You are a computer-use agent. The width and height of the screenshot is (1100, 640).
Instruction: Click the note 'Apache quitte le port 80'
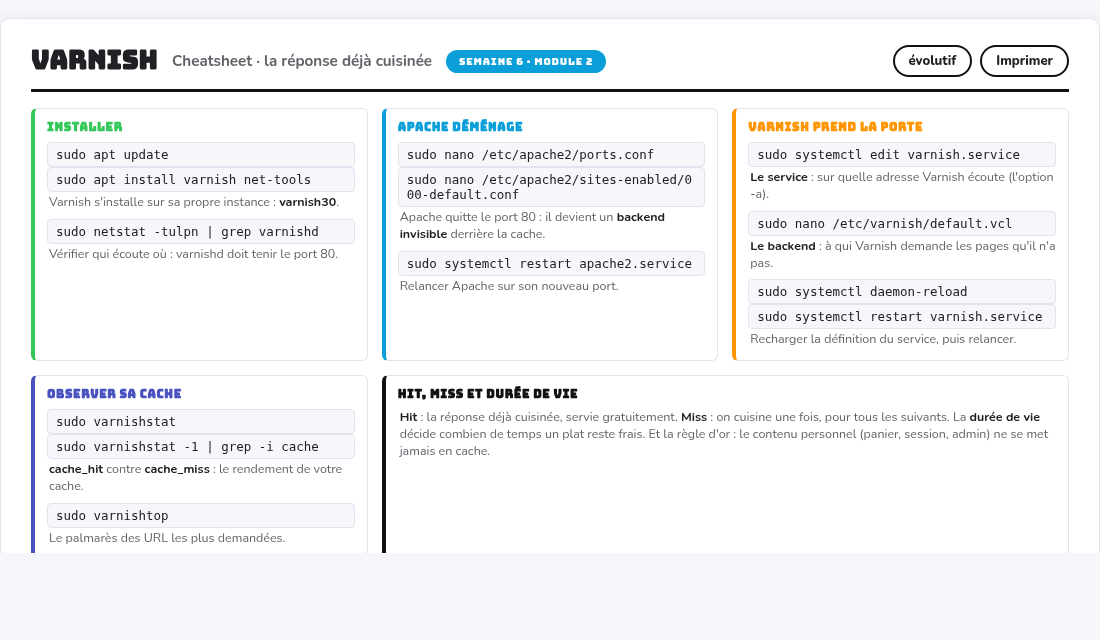tap(532, 226)
